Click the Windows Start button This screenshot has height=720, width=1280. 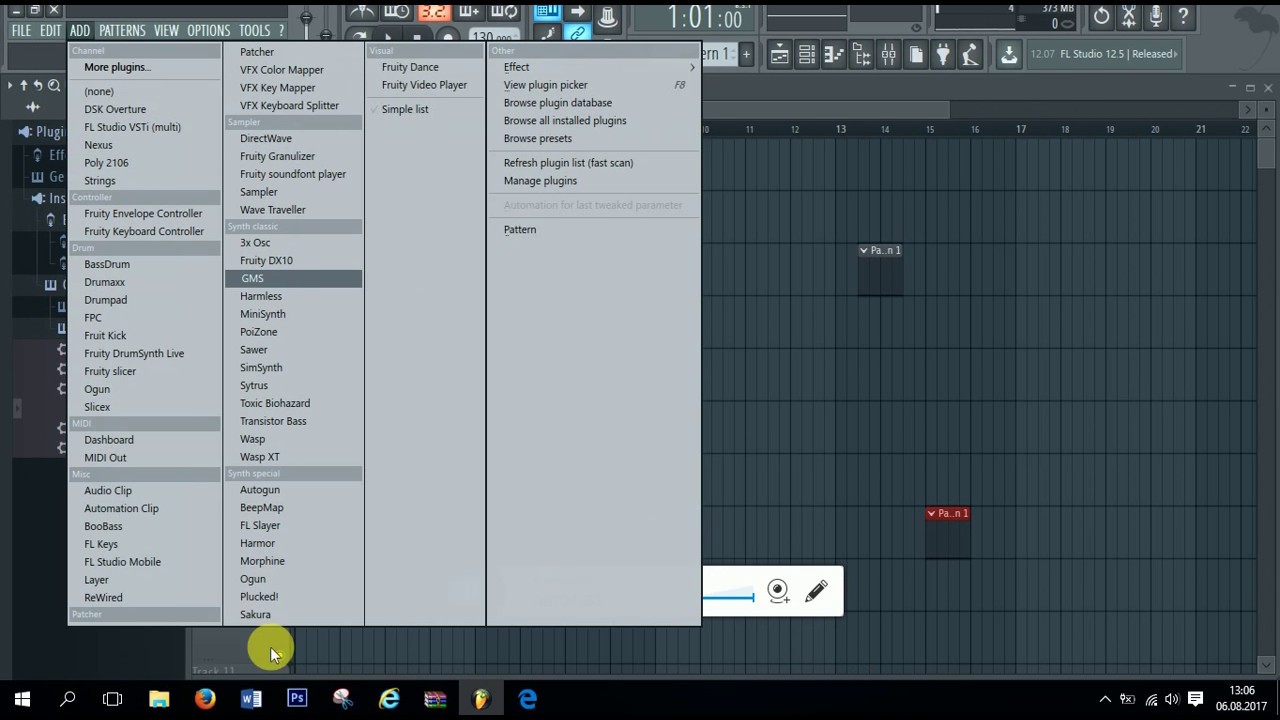[x=22, y=699]
